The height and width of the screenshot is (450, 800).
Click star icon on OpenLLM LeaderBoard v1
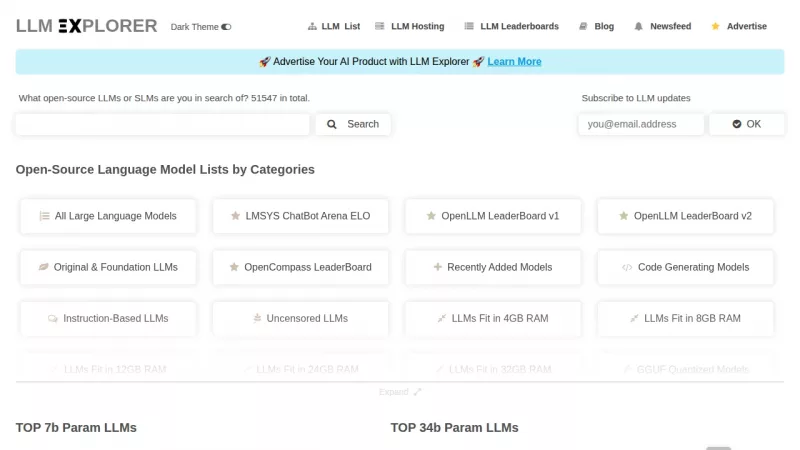coord(431,216)
